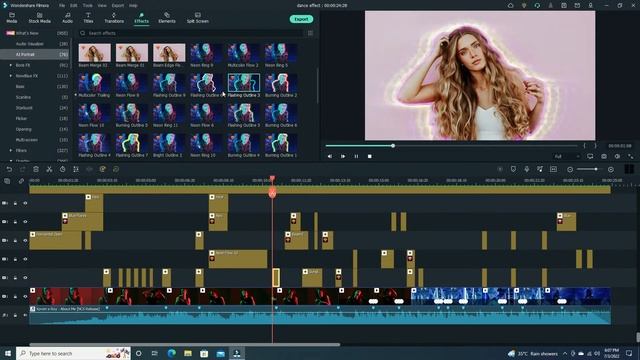Start voiceover recording with the microphone icon
The height and width of the screenshot is (360, 640).
click(x=527, y=169)
